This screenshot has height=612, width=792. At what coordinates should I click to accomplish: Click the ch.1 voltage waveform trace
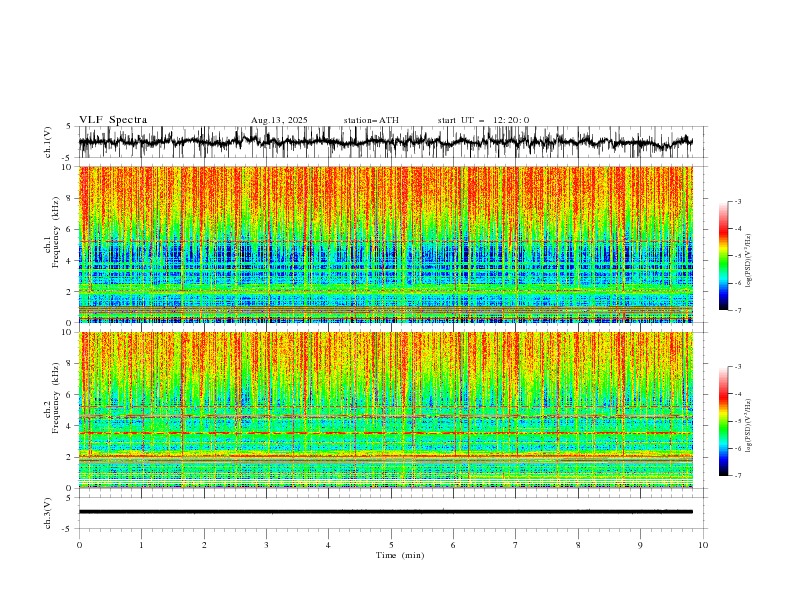coord(386,142)
